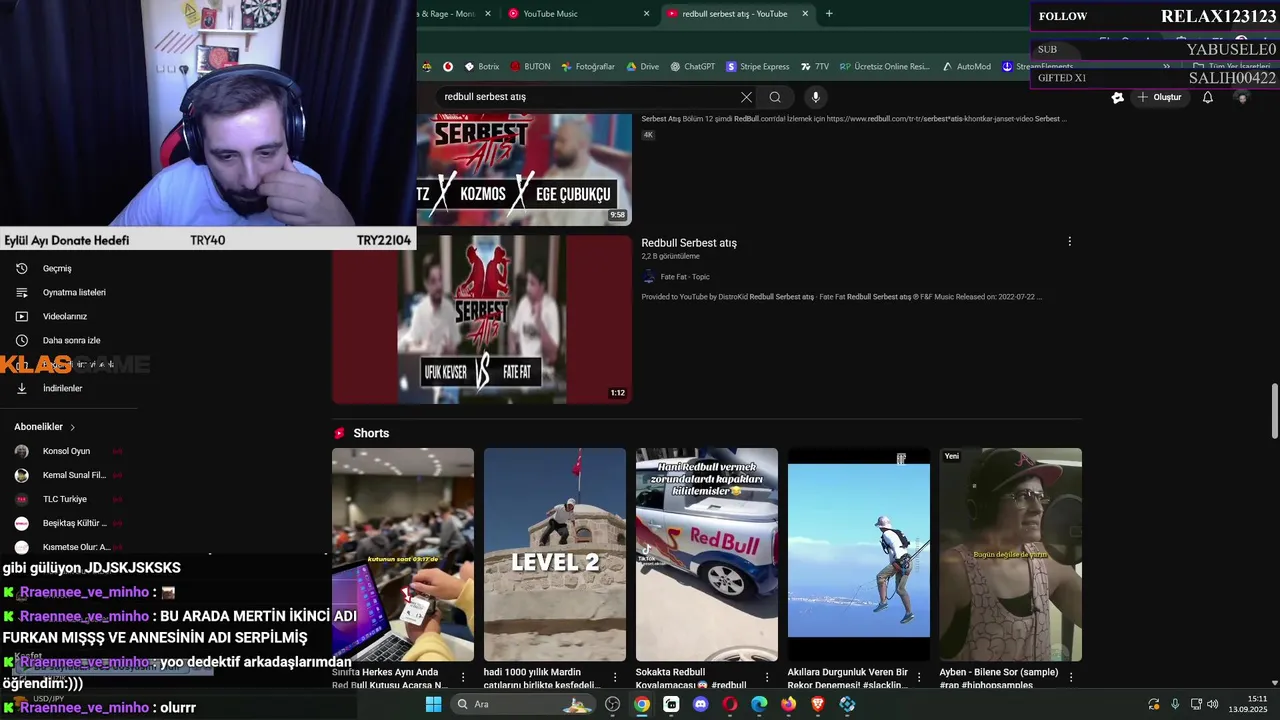Open options for Sokakta Redbull short
This screenshot has height=720, width=1280.
(767, 677)
